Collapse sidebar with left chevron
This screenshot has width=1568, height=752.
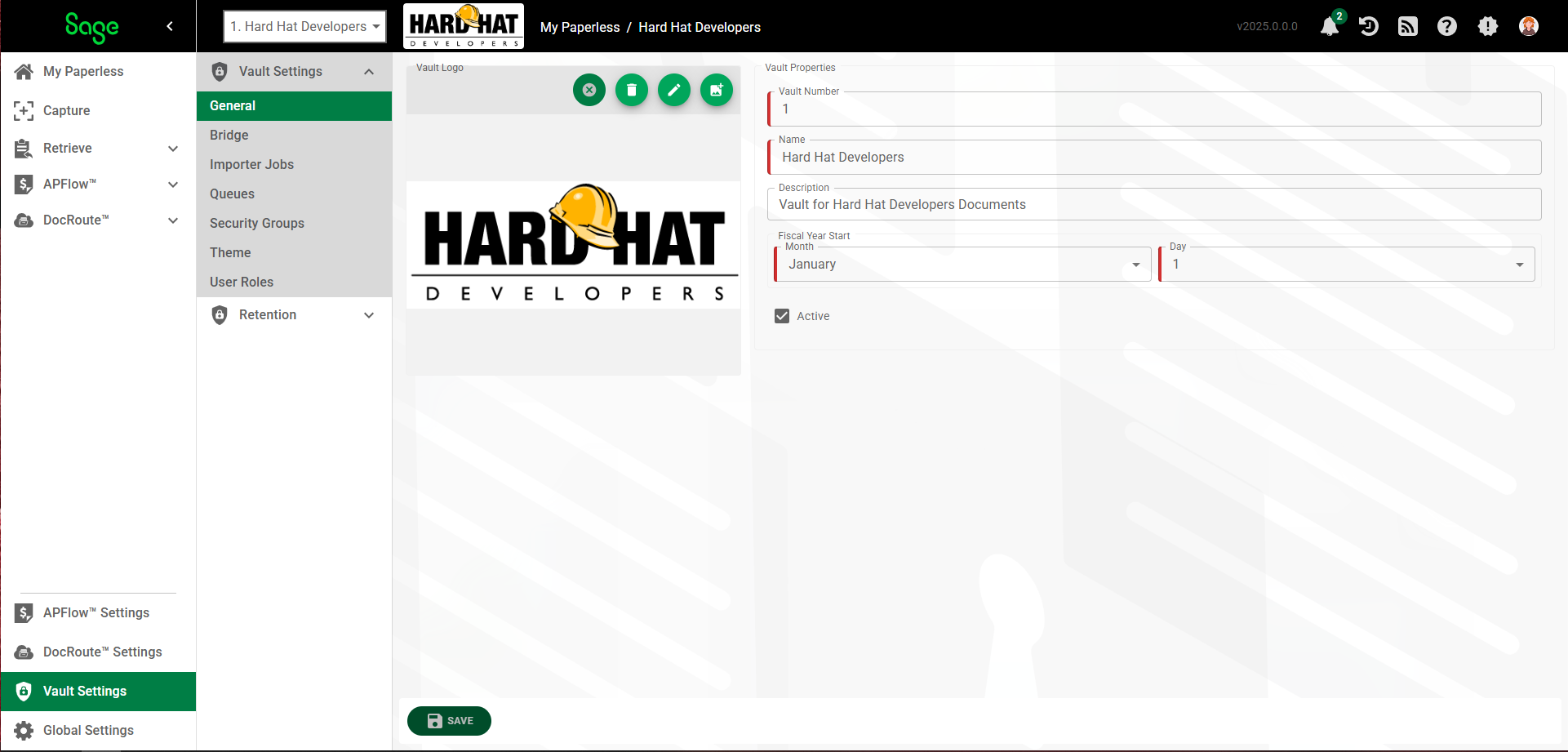[170, 26]
